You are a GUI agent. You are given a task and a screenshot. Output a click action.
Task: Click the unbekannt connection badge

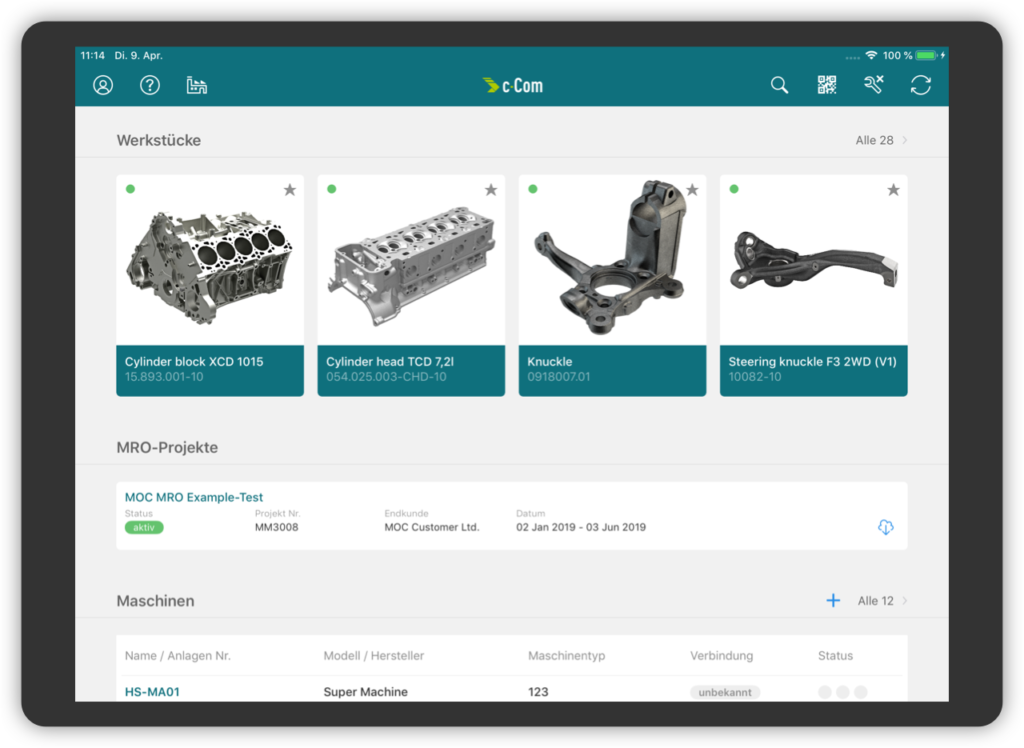tap(725, 692)
